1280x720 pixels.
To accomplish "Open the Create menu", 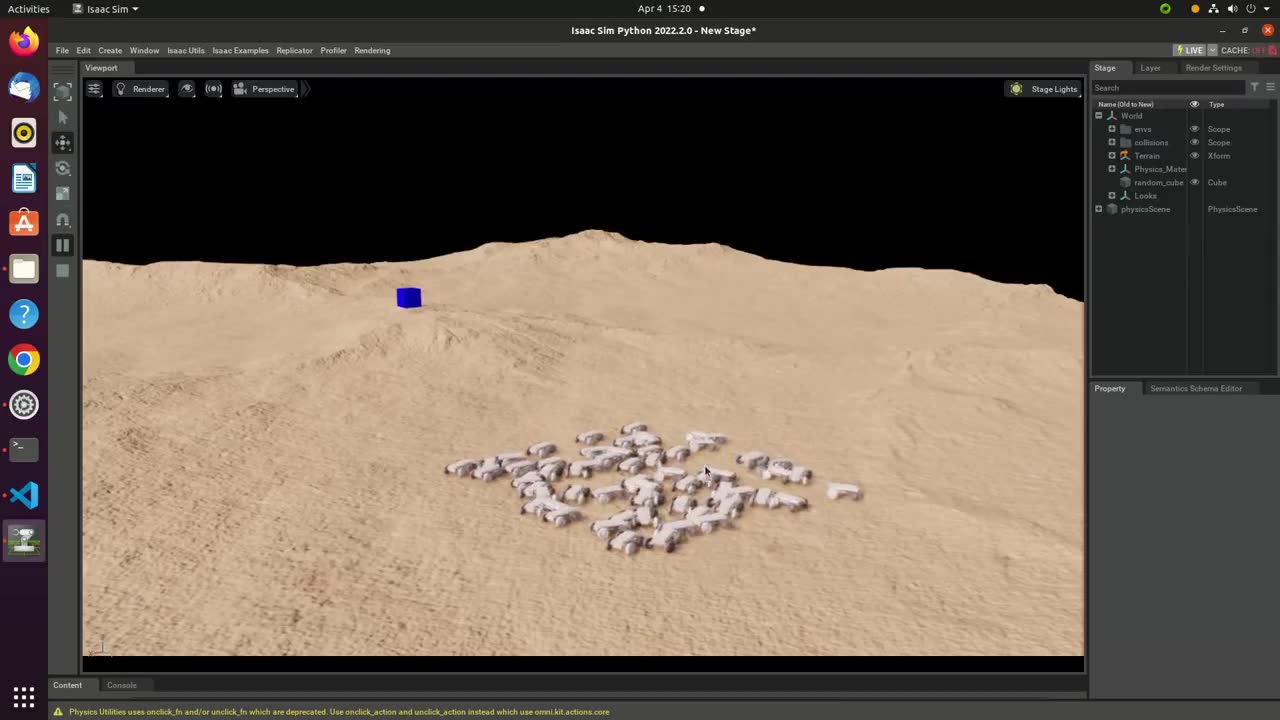I will click(110, 50).
